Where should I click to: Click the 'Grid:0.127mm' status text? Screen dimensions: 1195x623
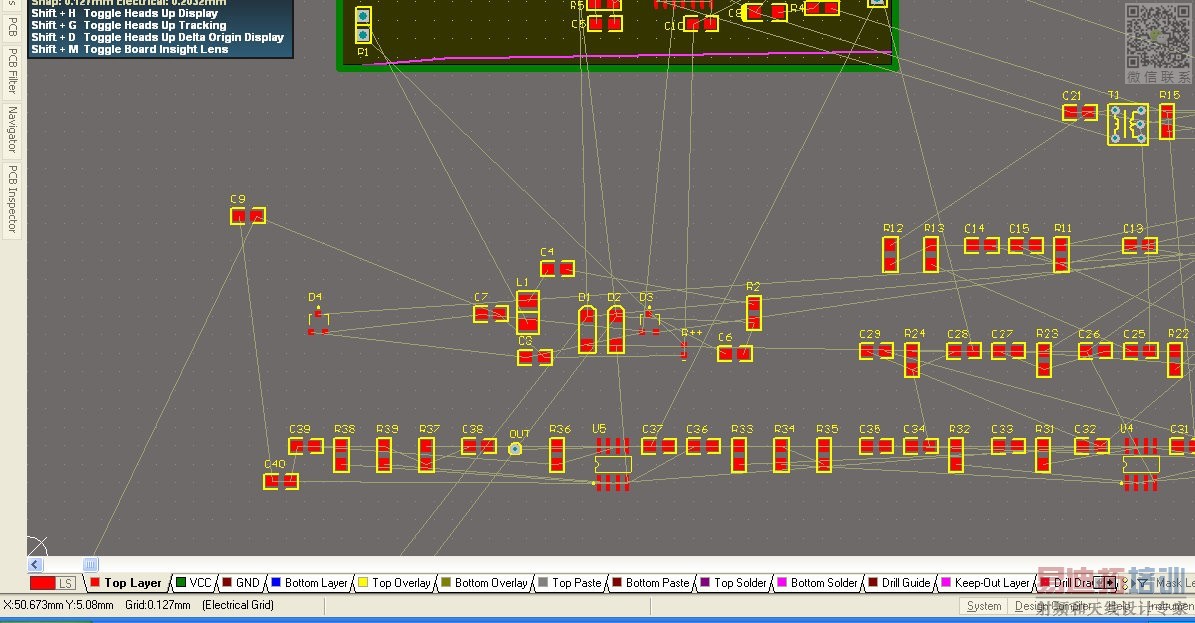(x=158, y=605)
